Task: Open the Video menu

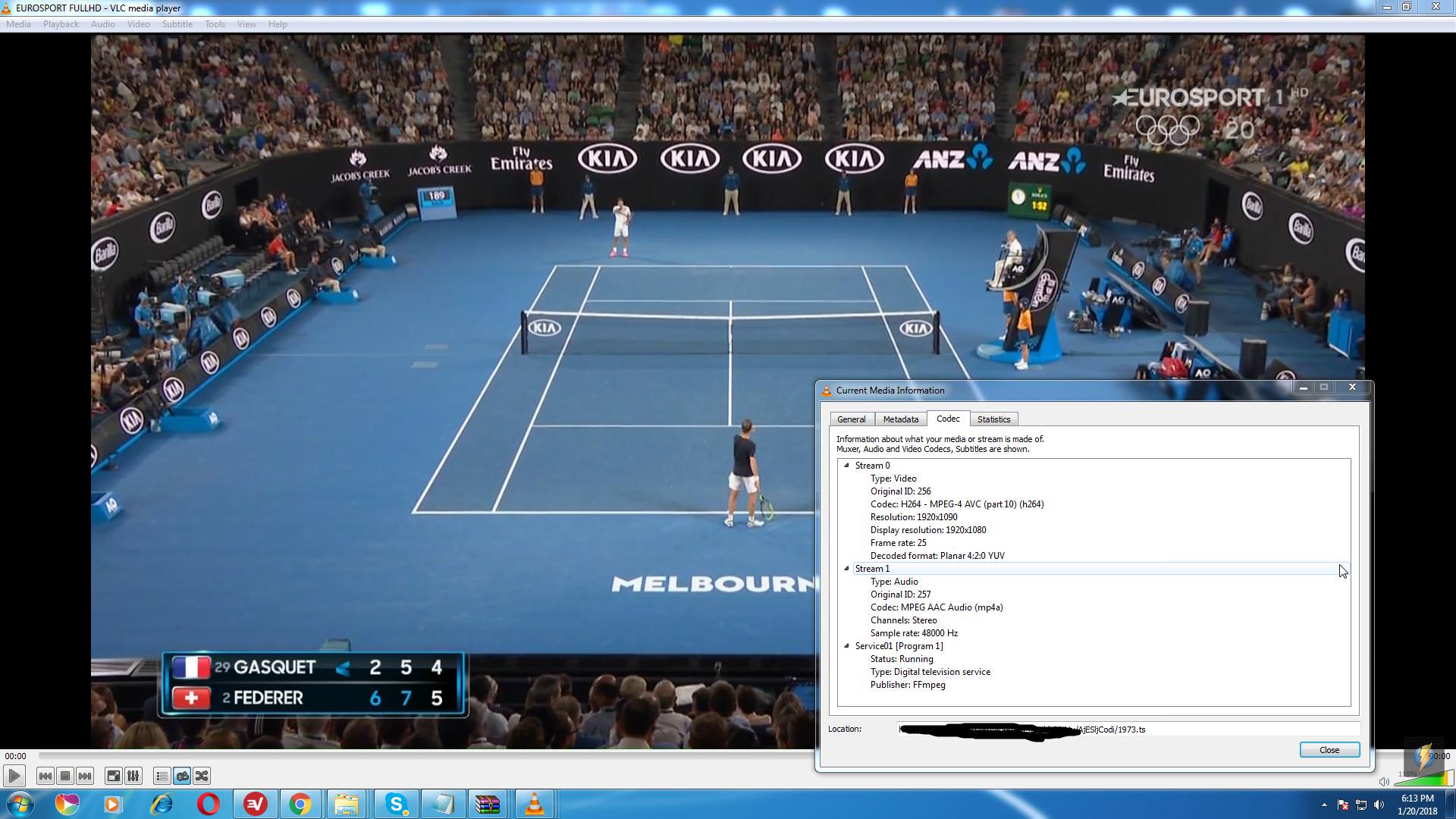Action: pos(138,24)
